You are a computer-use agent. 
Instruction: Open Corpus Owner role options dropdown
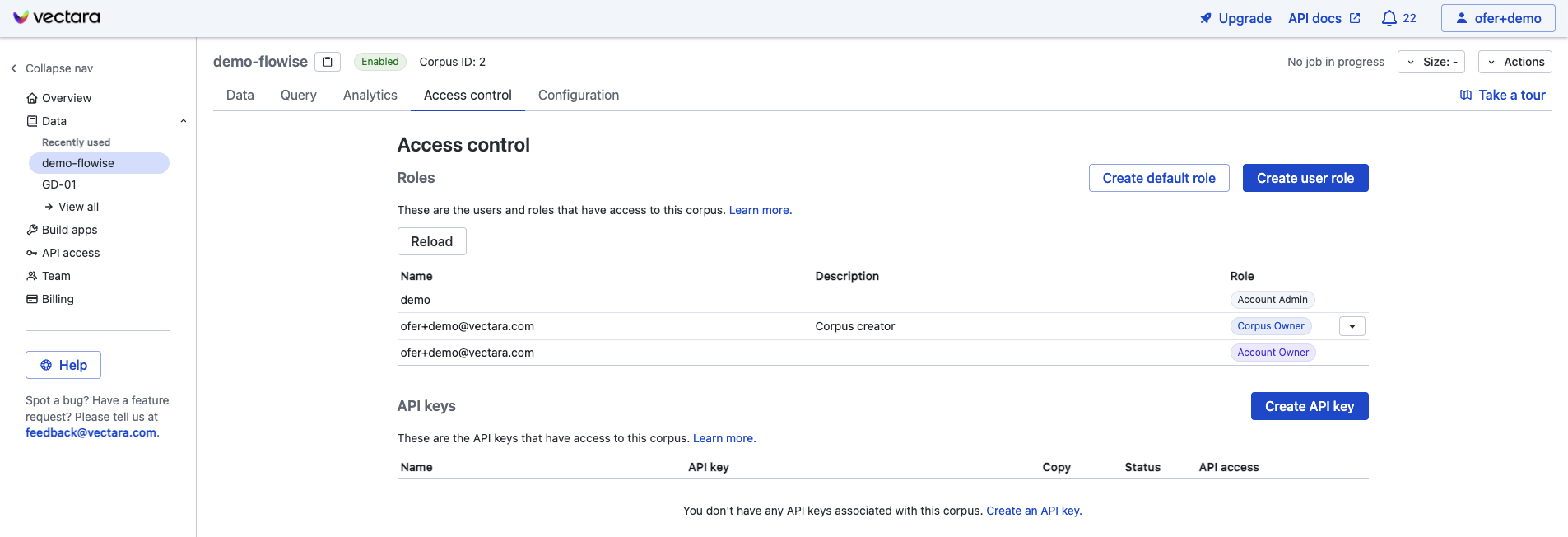(1352, 326)
